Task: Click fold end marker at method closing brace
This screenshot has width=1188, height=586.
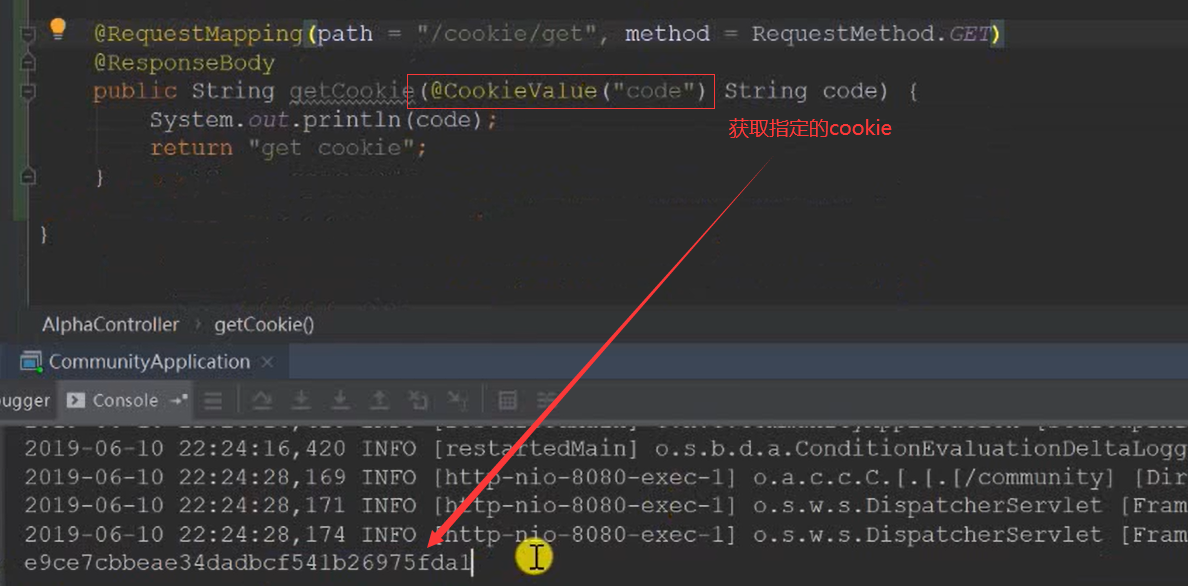Action: click(x=28, y=177)
